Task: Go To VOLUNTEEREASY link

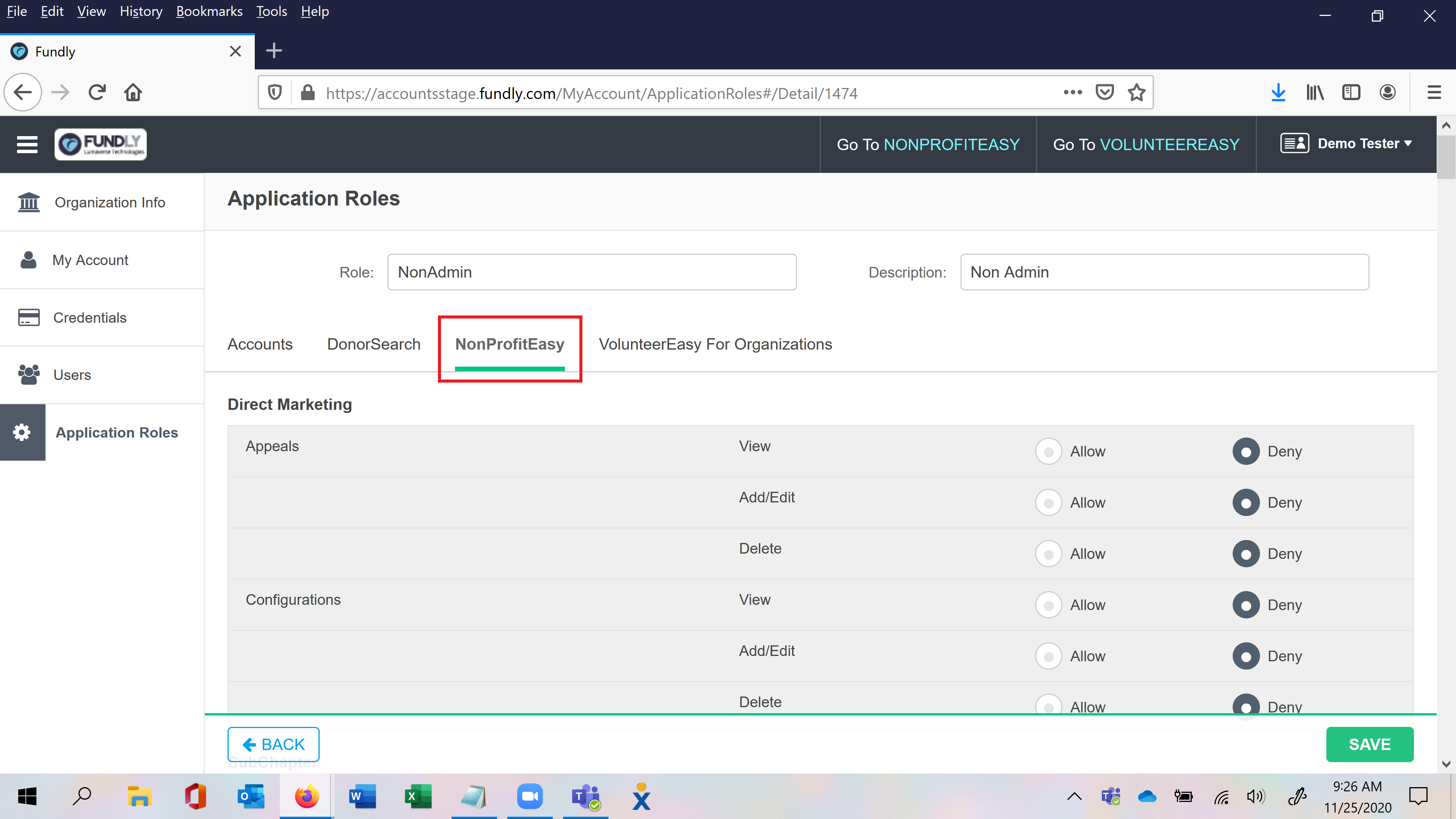Action: point(1146,145)
